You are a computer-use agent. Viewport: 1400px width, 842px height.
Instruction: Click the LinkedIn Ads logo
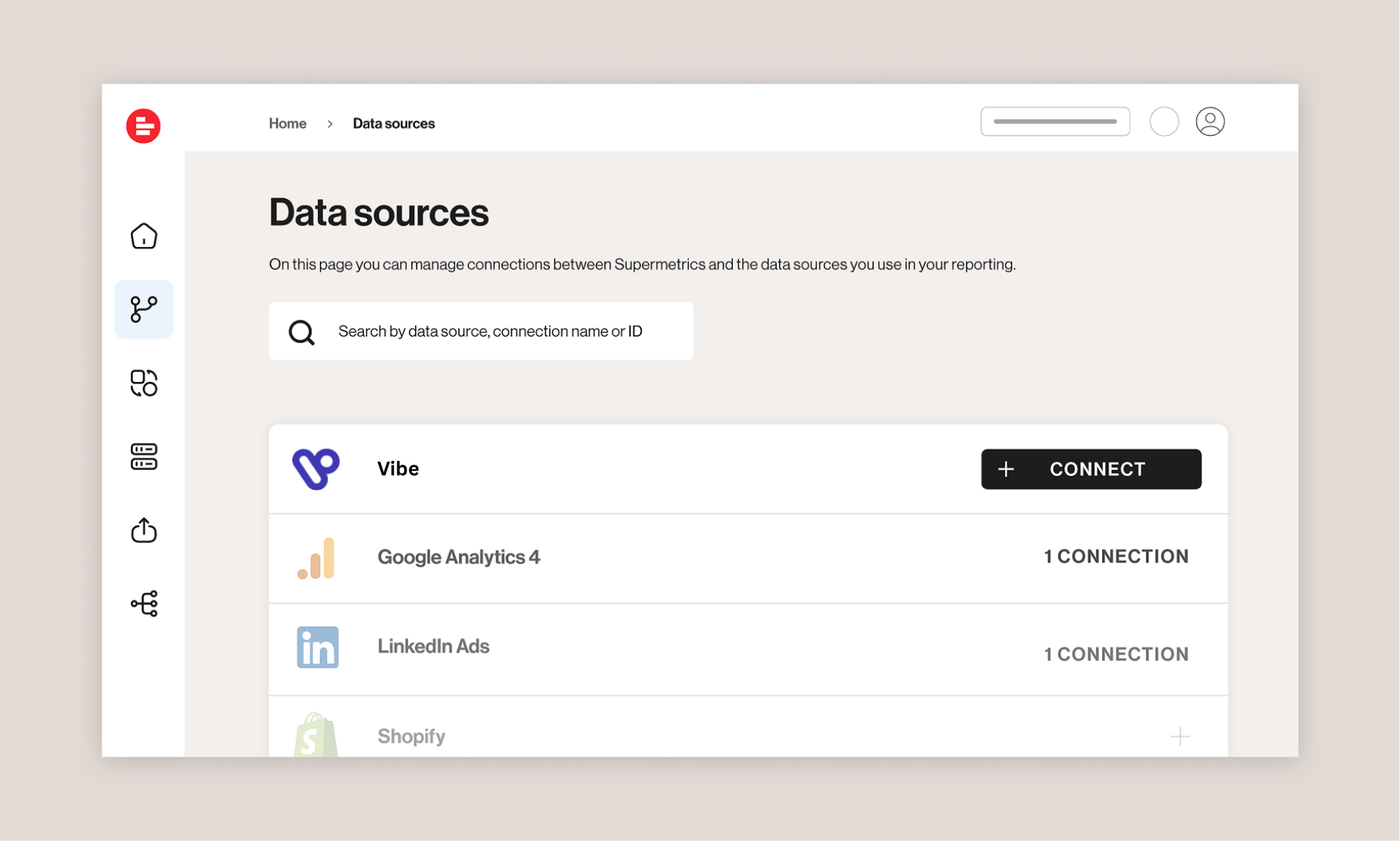point(318,647)
